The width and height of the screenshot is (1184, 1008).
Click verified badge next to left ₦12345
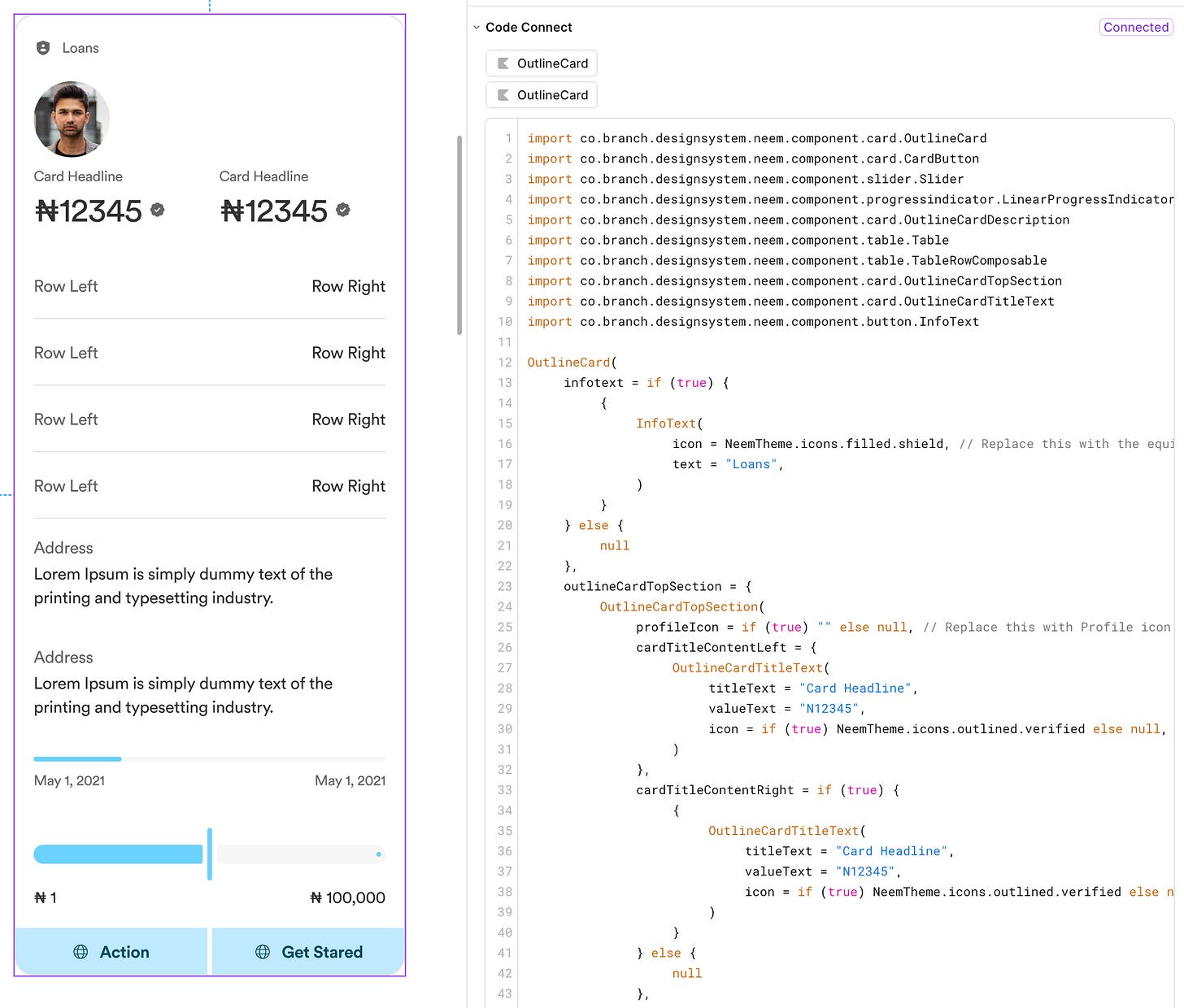click(x=158, y=210)
